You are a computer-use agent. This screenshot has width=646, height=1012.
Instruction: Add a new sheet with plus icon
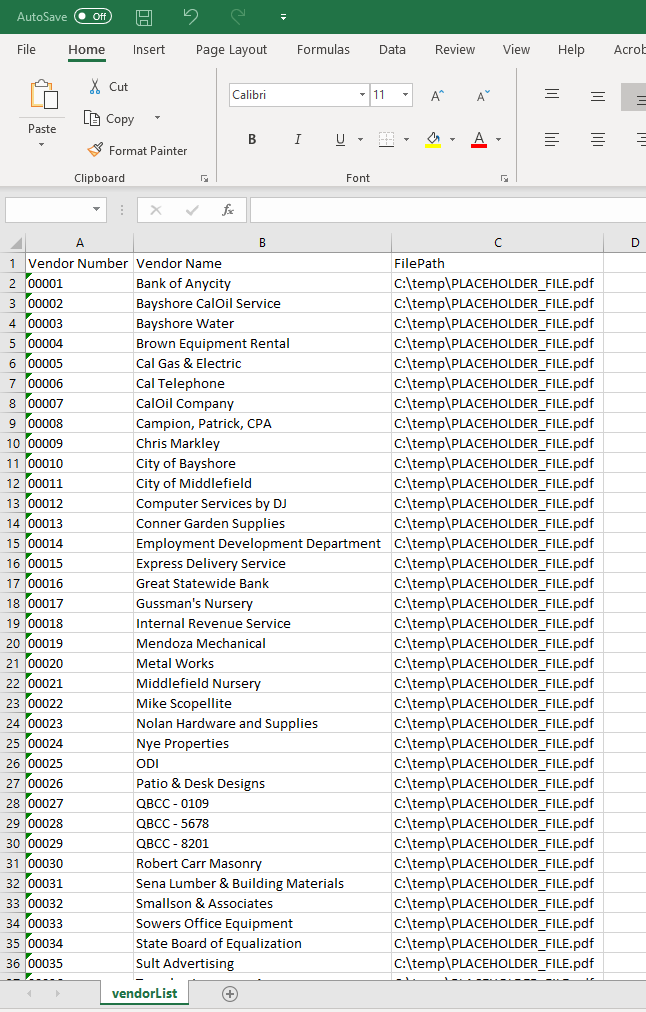pos(230,993)
